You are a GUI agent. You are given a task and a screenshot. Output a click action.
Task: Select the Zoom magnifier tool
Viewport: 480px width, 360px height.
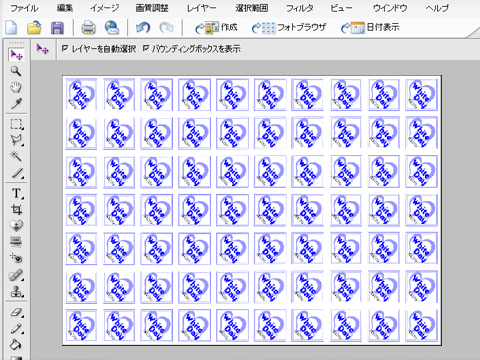coord(16,71)
